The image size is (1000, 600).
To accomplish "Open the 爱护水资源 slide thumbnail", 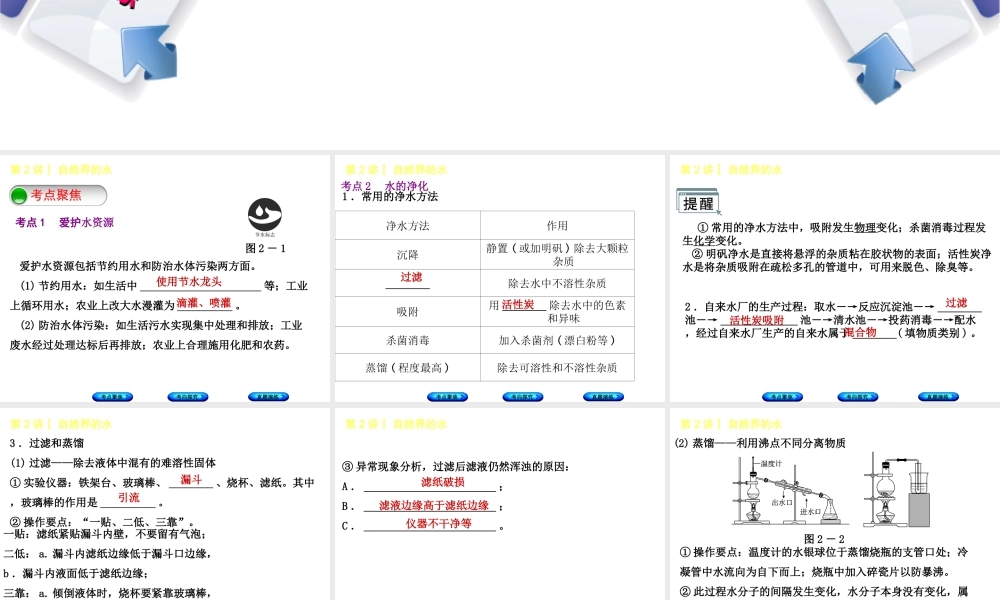I will click(165, 278).
